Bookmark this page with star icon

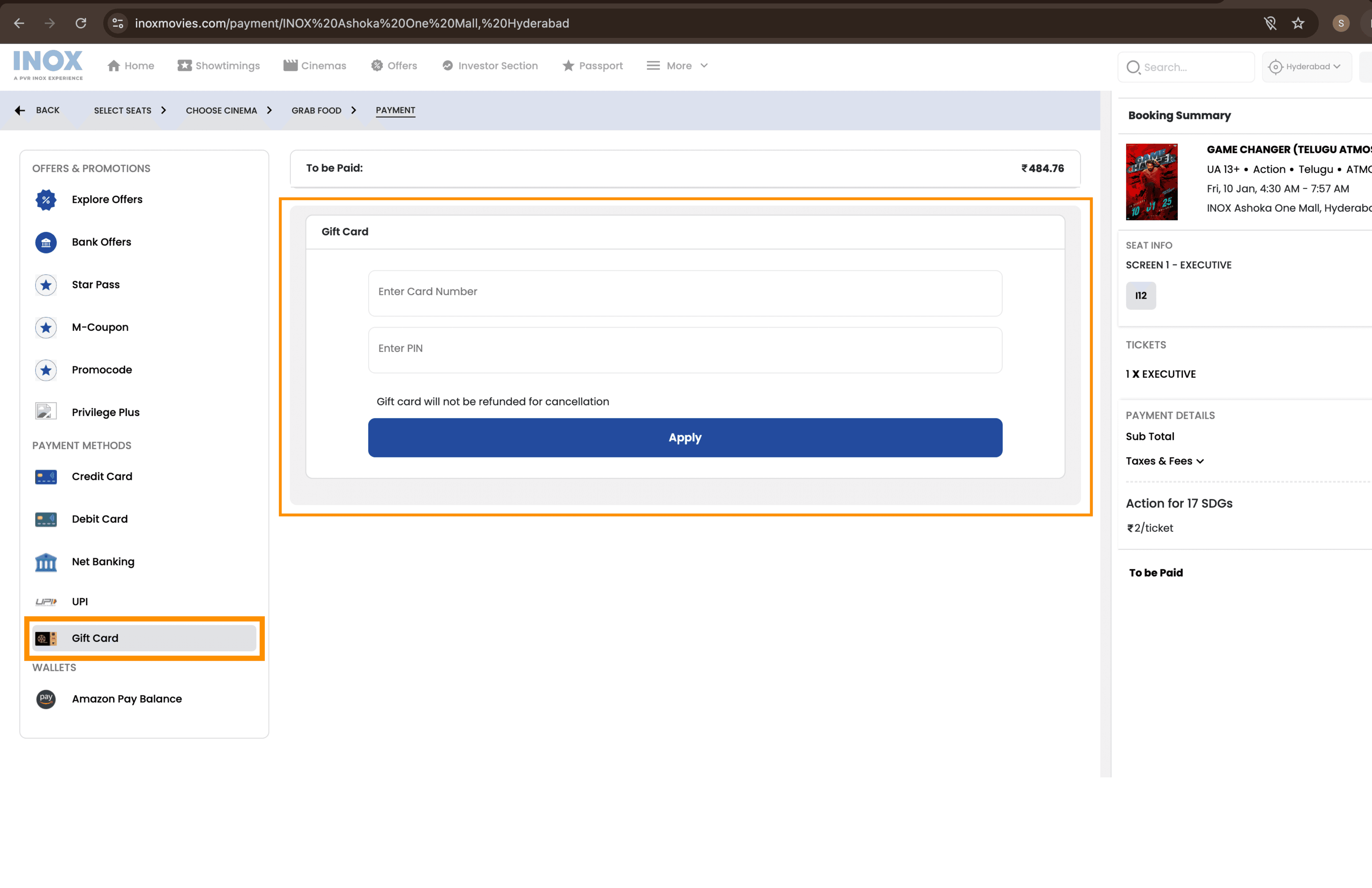pos(1298,23)
